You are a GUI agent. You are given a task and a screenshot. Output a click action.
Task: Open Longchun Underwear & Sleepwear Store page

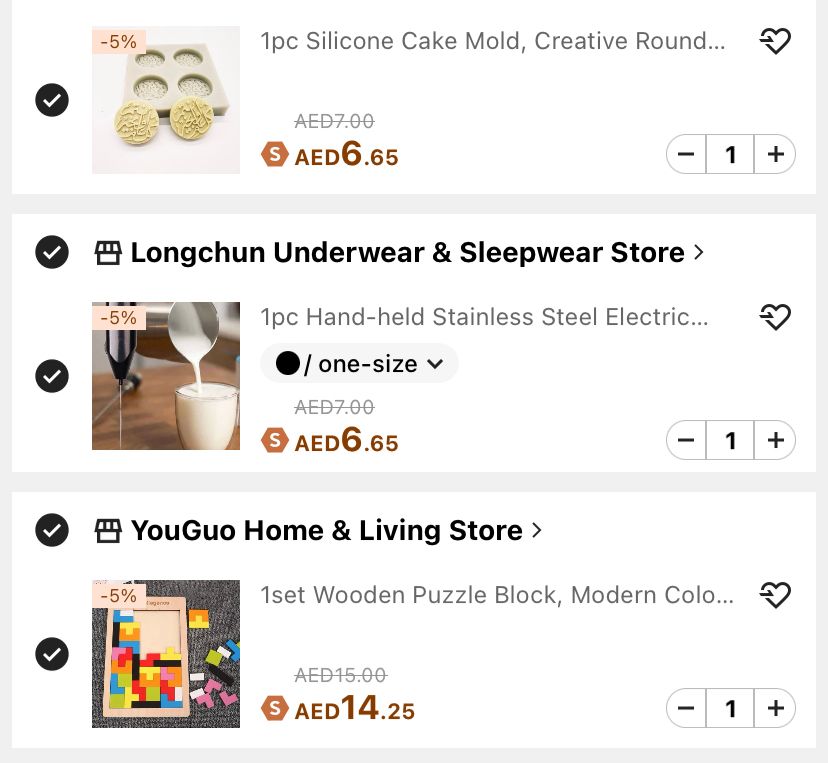click(407, 252)
